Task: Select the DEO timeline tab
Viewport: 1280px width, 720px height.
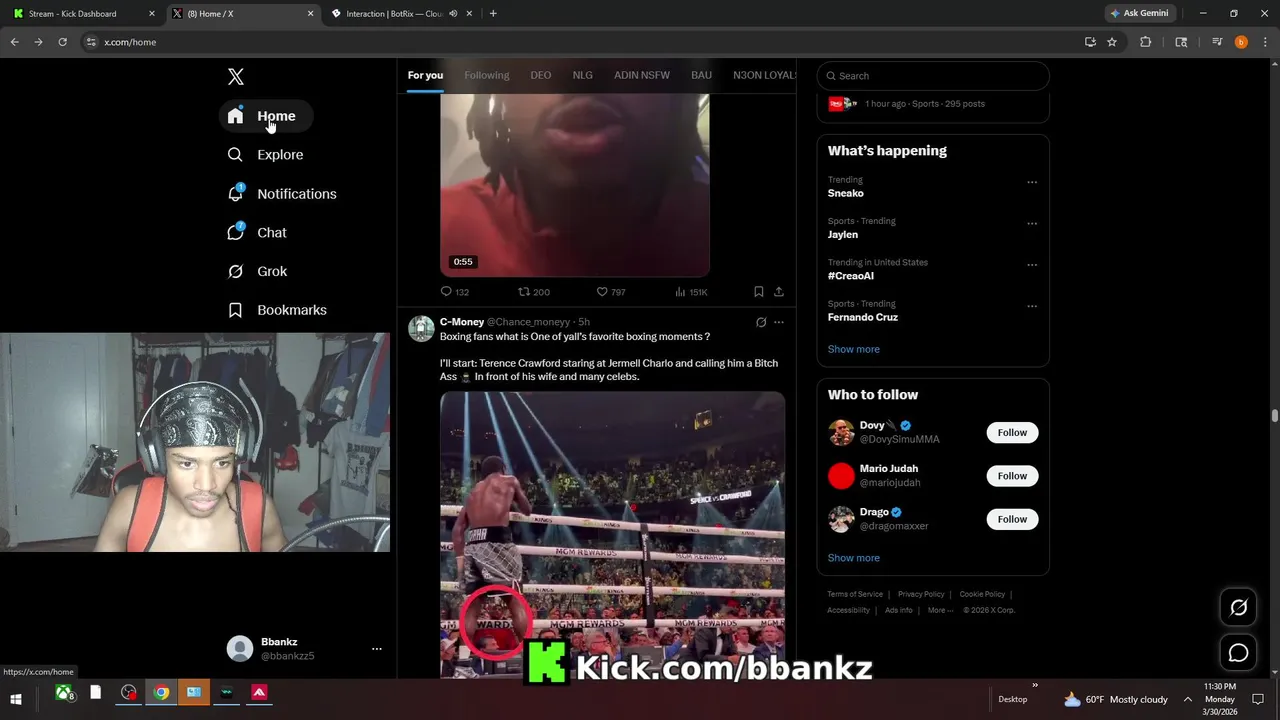Action: tap(541, 75)
